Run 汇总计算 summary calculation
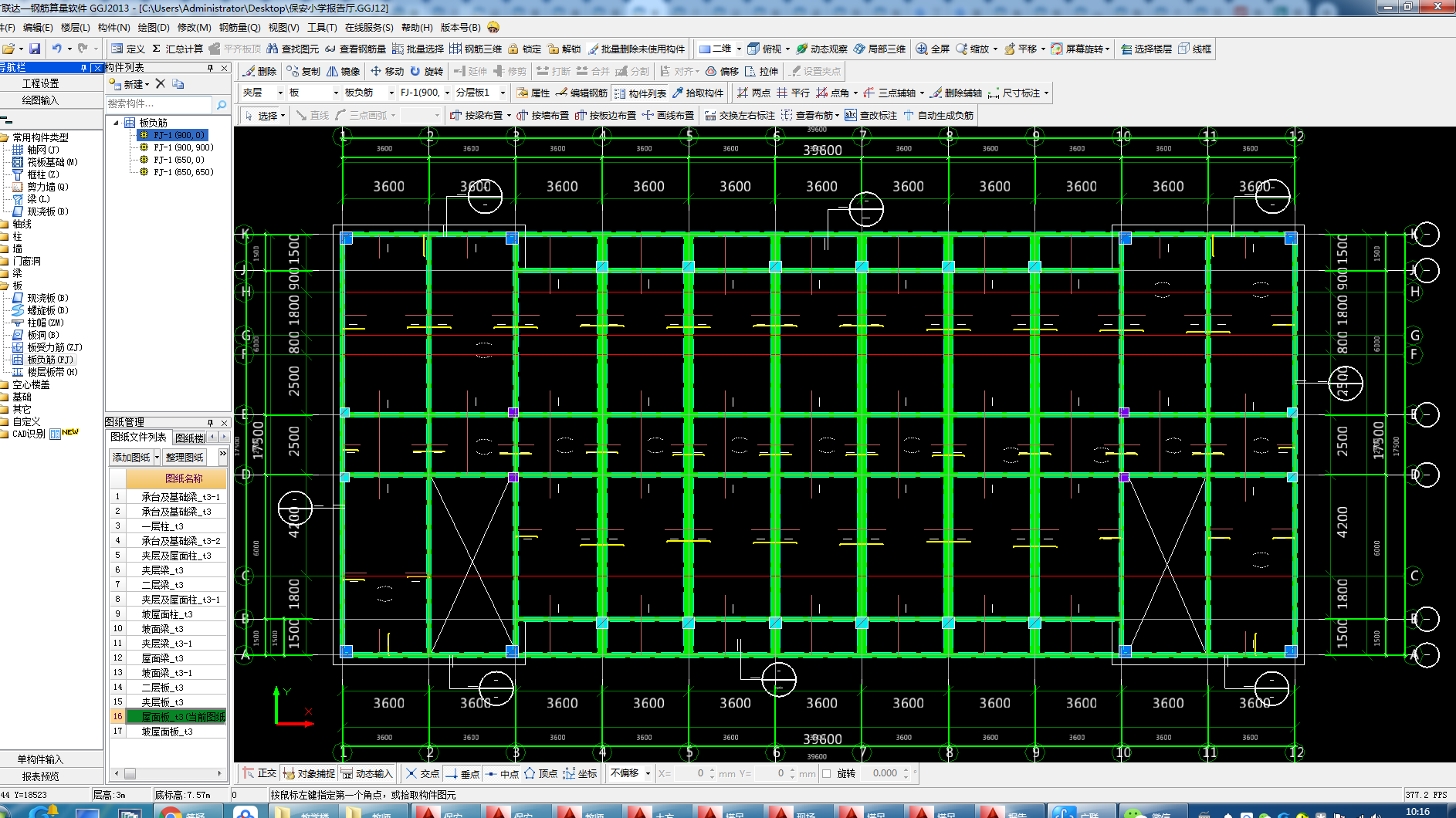The width and height of the screenshot is (1456, 818). pyautogui.click(x=178, y=49)
